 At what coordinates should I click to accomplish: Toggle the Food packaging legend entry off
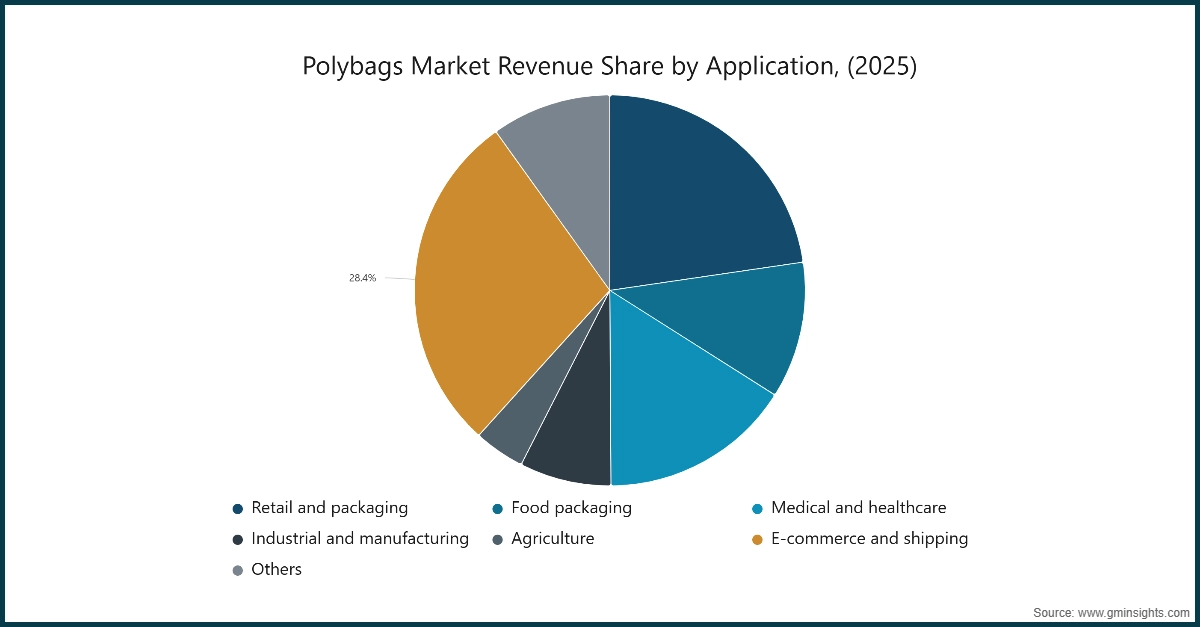coord(570,507)
